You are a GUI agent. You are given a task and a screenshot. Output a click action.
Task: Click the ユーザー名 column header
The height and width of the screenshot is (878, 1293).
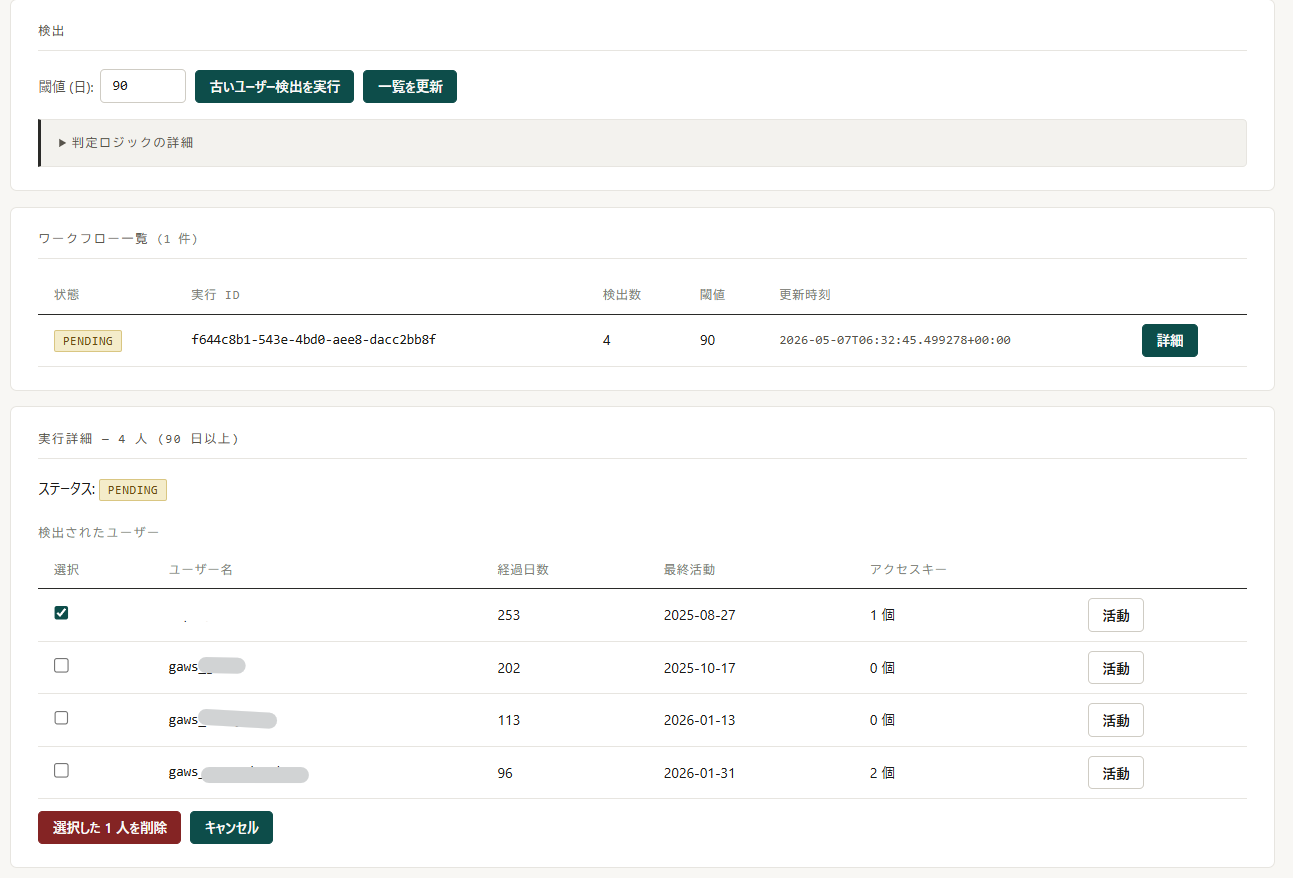(201, 569)
